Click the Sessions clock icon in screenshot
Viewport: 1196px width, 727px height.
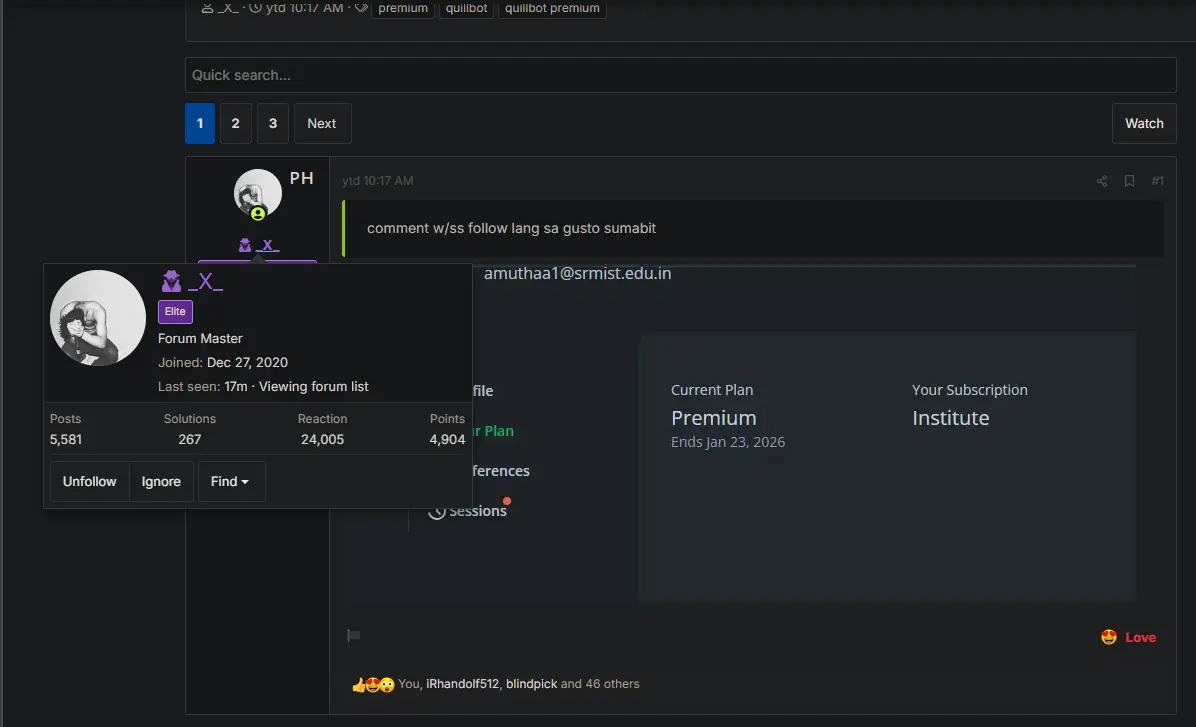tap(437, 512)
